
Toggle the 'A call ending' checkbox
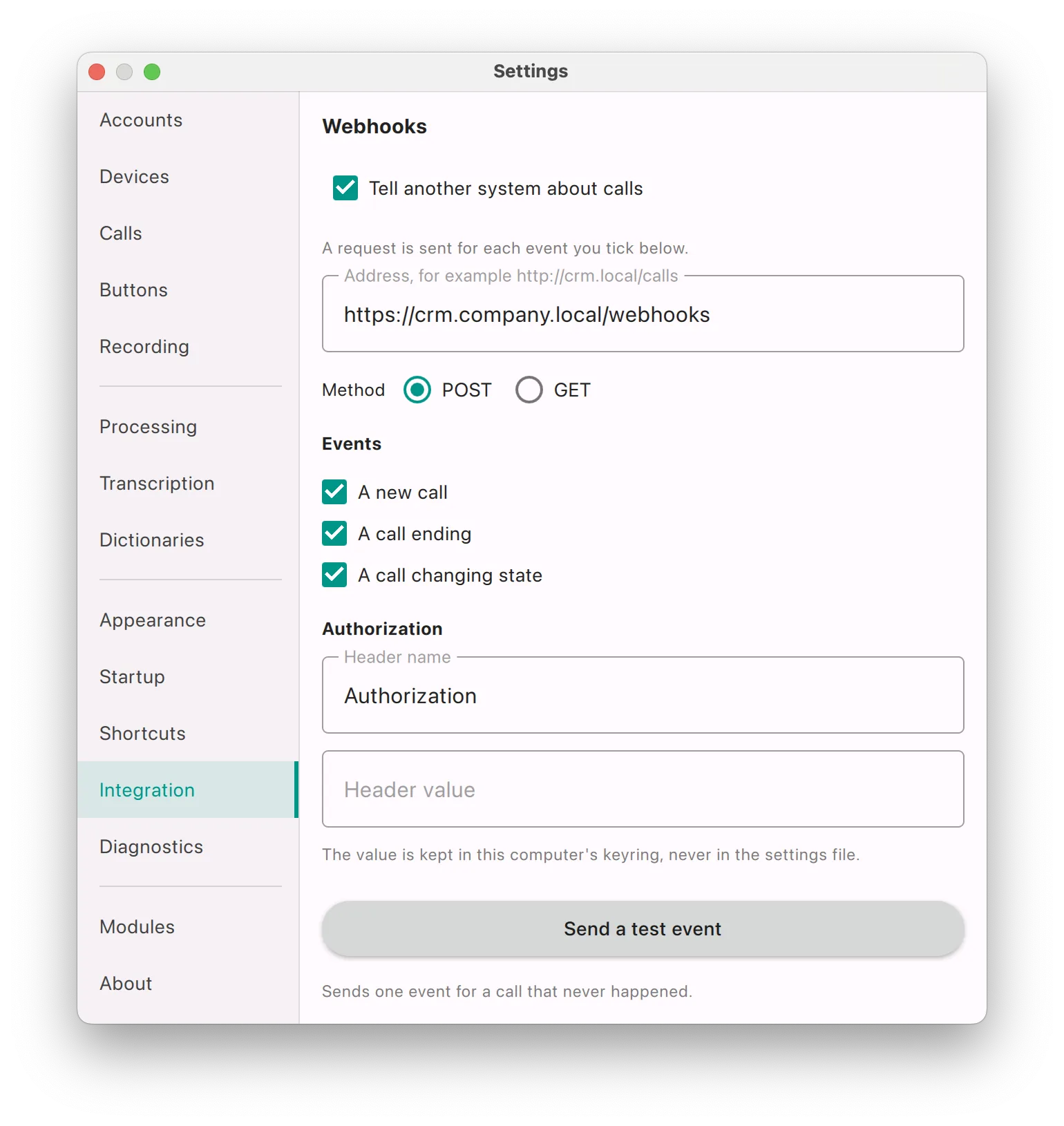(x=335, y=533)
